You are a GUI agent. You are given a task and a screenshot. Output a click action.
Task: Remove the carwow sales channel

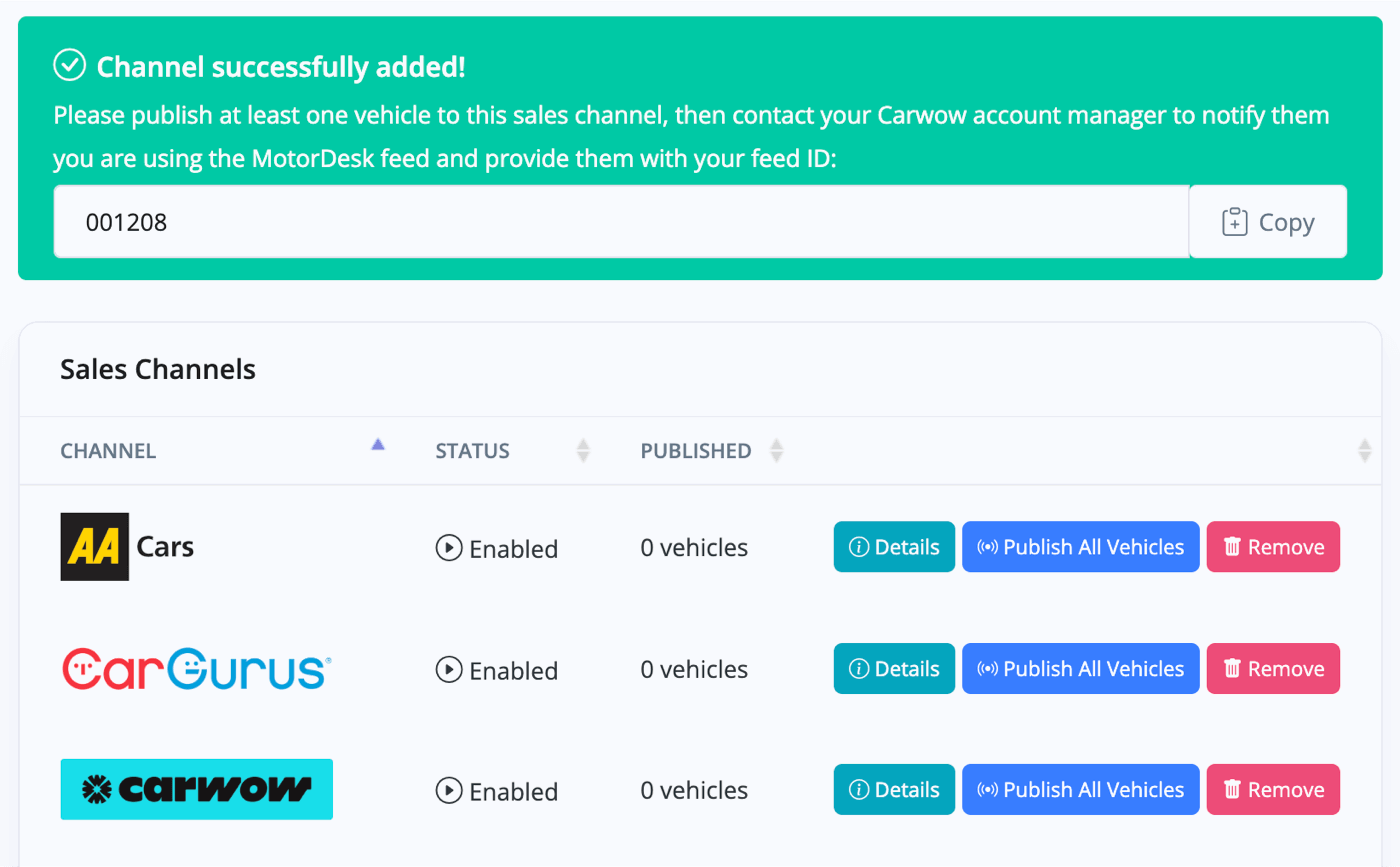pyautogui.click(x=1273, y=790)
